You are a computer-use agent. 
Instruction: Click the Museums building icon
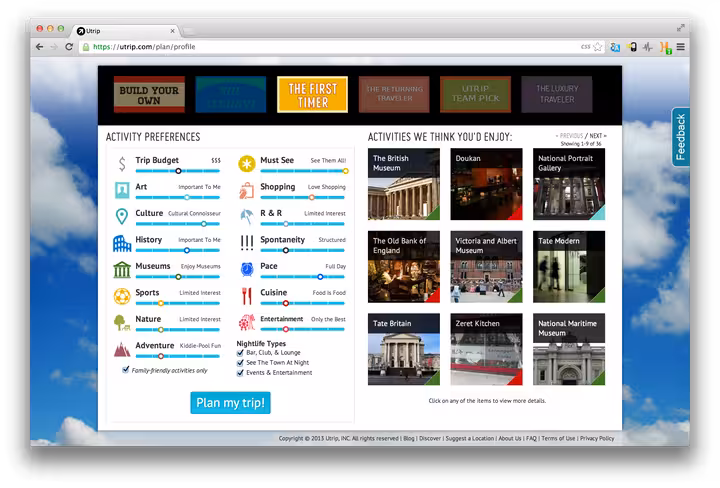122,269
